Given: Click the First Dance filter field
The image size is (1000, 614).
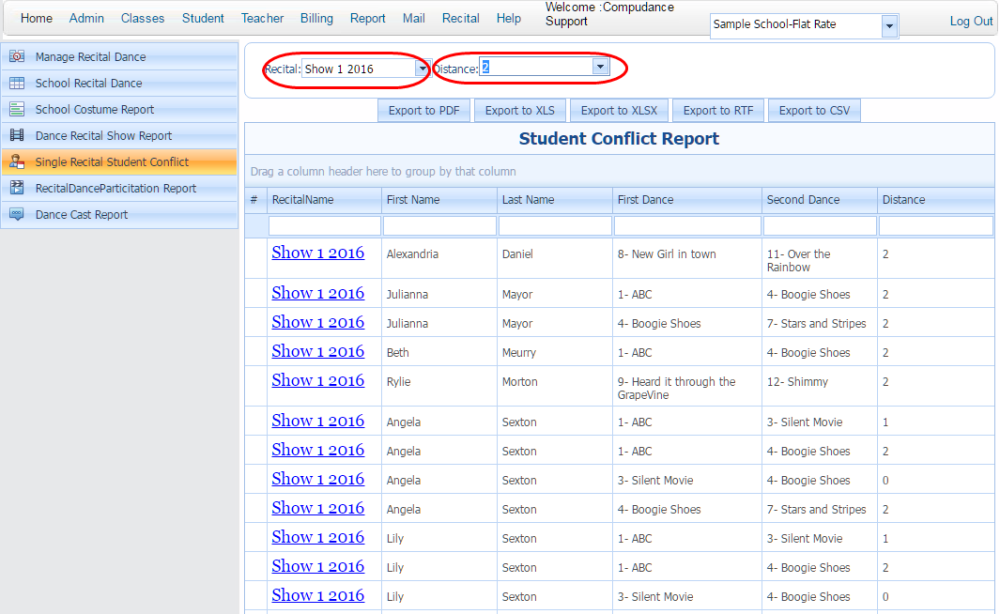Looking at the screenshot, I should pos(688,226).
